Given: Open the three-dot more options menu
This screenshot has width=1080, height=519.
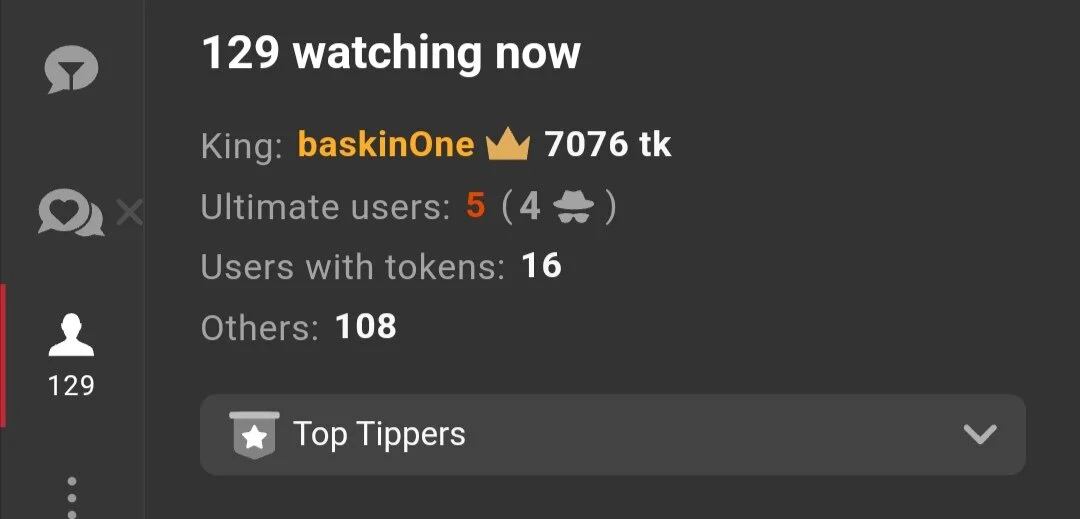Looking at the screenshot, I should [x=72, y=497].
